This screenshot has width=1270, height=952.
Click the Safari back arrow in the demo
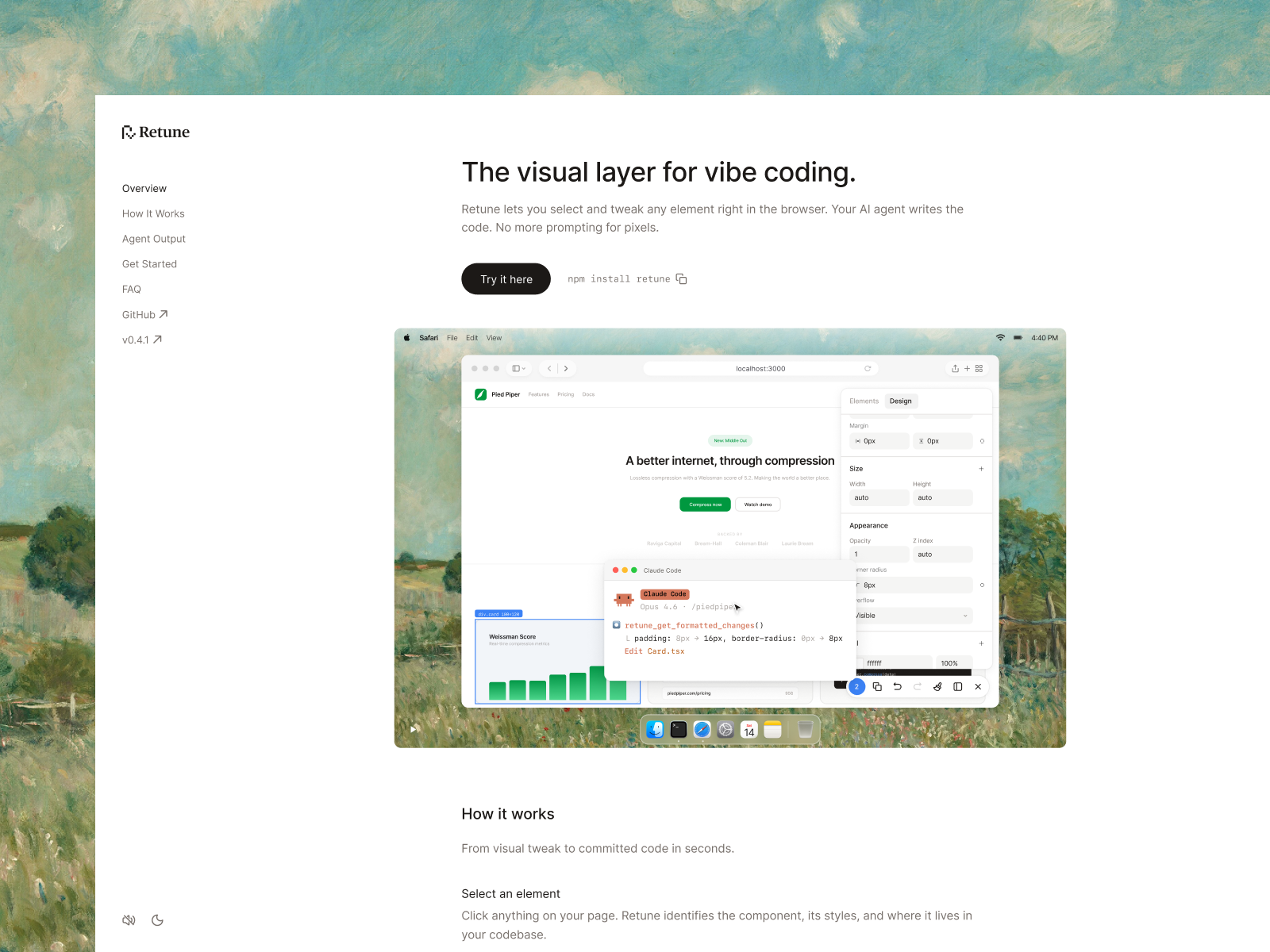point(549,369)
